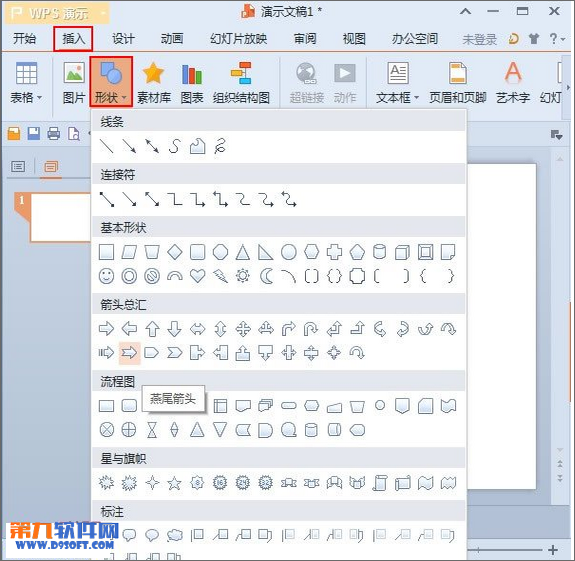Switch to outline view pane tab
This screenshot has width=575, height=561.
tap(18, 167)
